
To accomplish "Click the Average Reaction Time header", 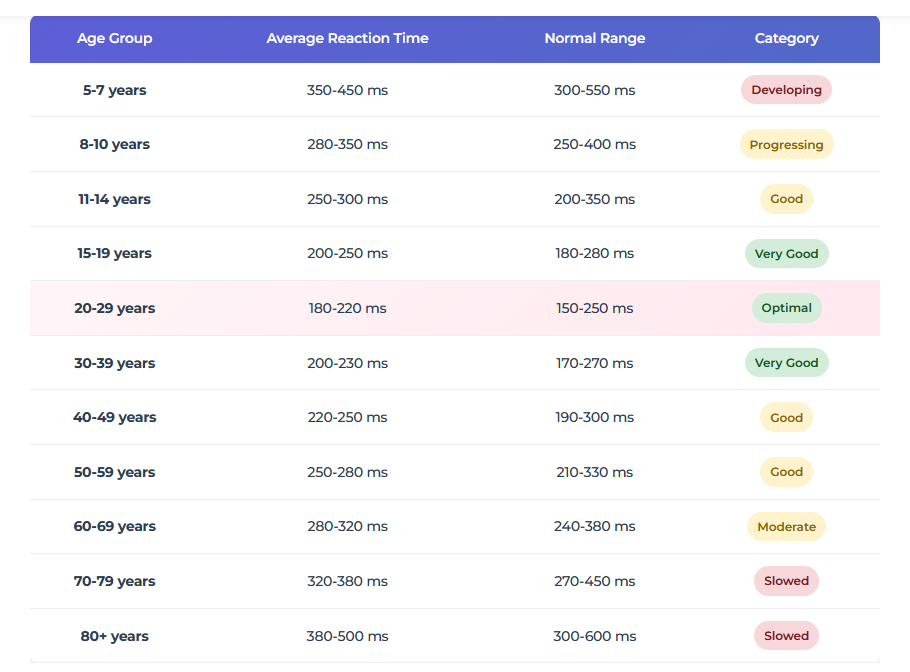I will 347,38.
